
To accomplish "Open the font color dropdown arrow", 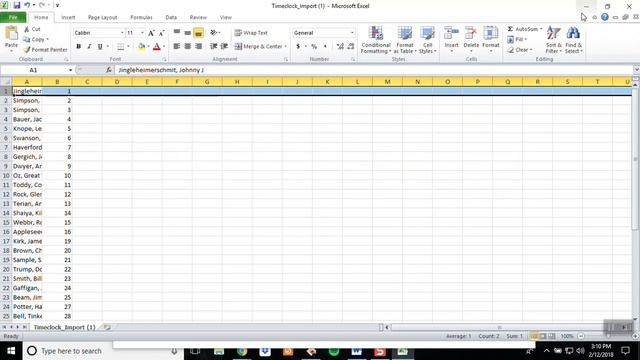I will tap(164, 47).
